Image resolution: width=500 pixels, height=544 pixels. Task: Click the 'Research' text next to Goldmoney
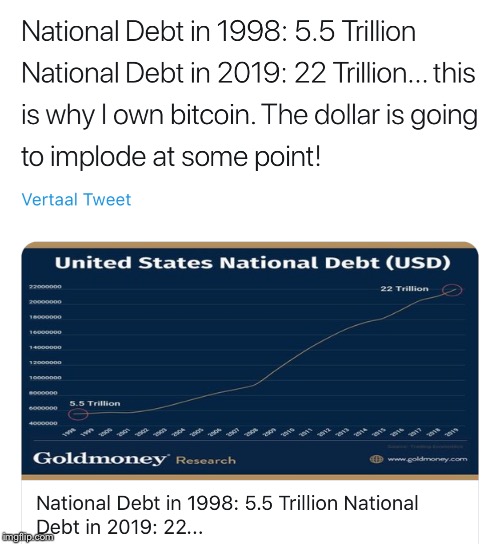pyautogui.click(x=206, y=461)
